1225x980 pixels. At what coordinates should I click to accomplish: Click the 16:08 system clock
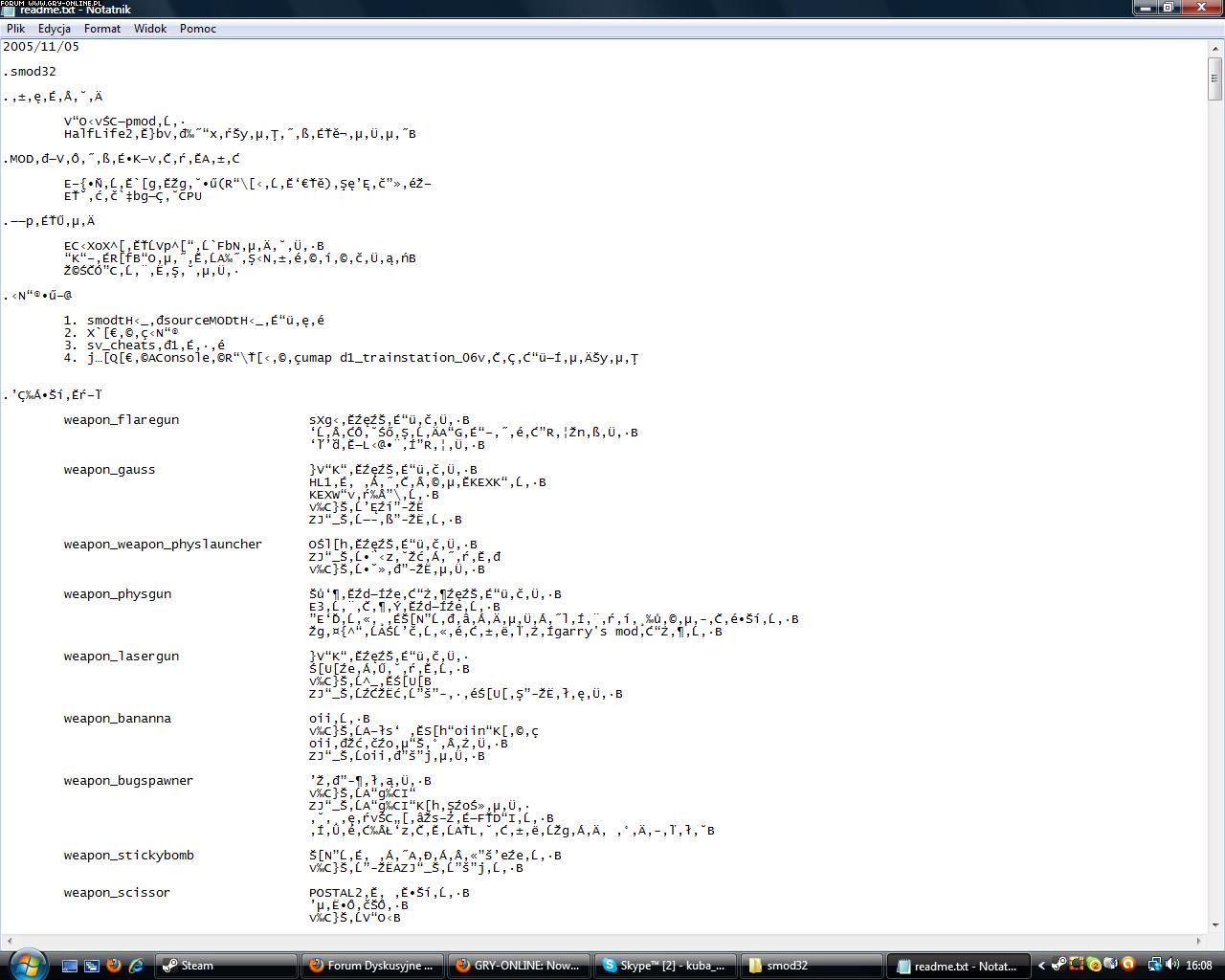[1199, 966]
